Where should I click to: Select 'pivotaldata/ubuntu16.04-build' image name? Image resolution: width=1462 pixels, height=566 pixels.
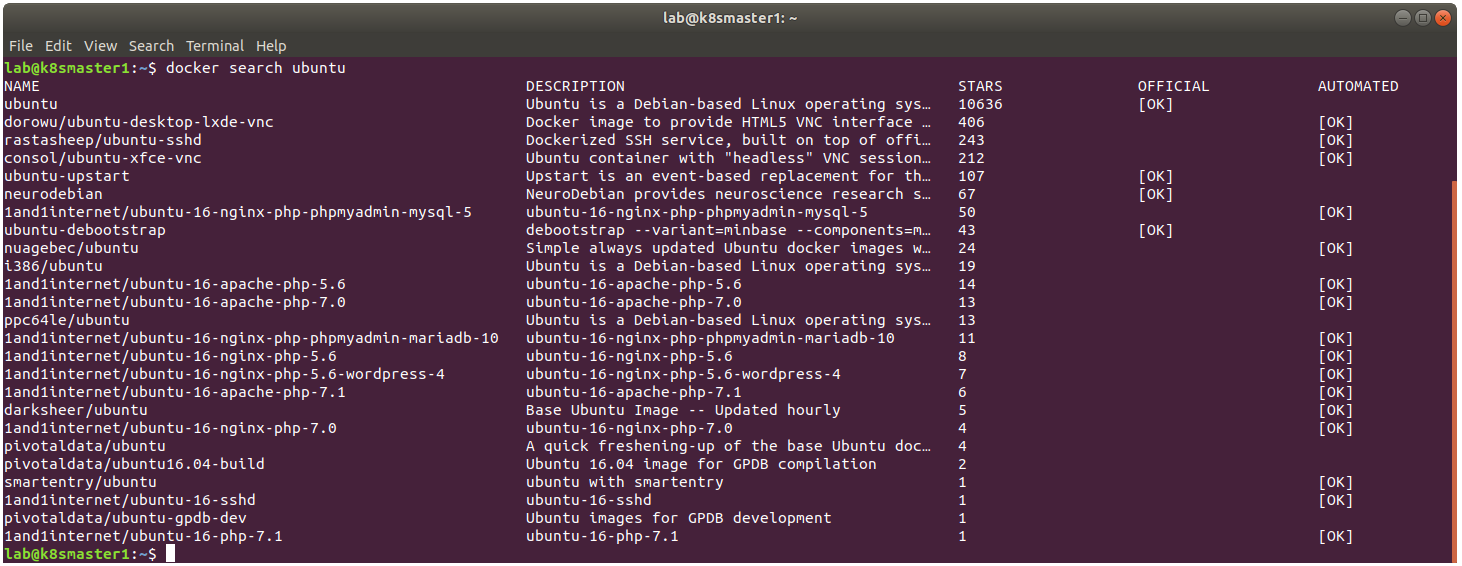click(x=134, y=464)
